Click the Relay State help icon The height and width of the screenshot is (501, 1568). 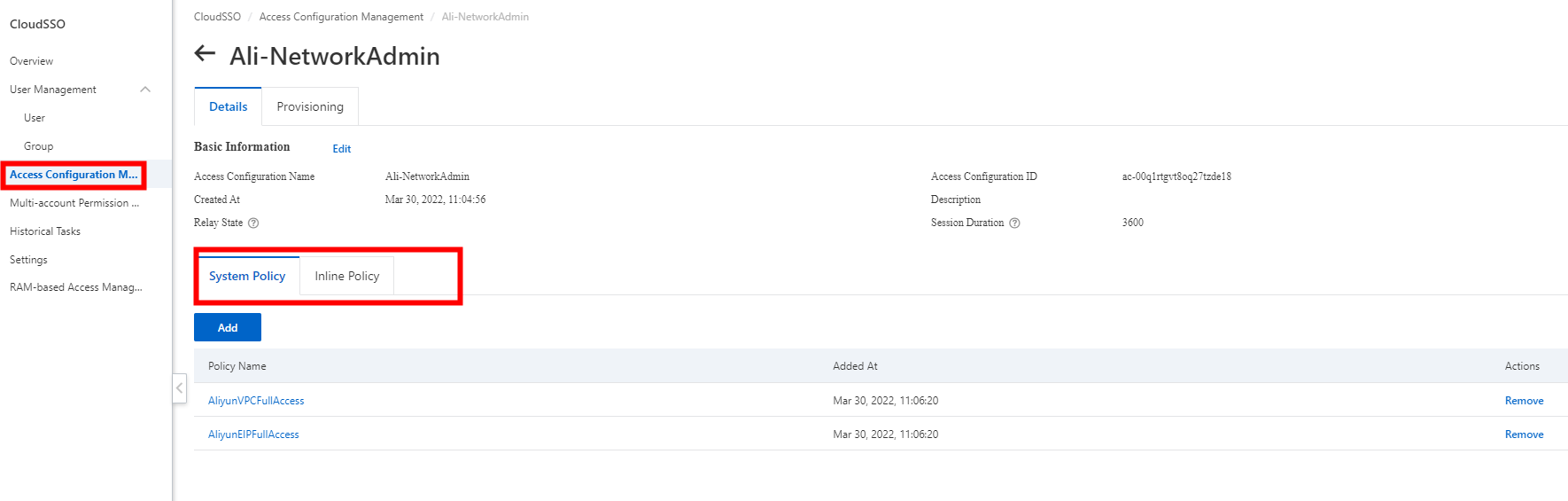pyautogui.click(x=253, y=223)
